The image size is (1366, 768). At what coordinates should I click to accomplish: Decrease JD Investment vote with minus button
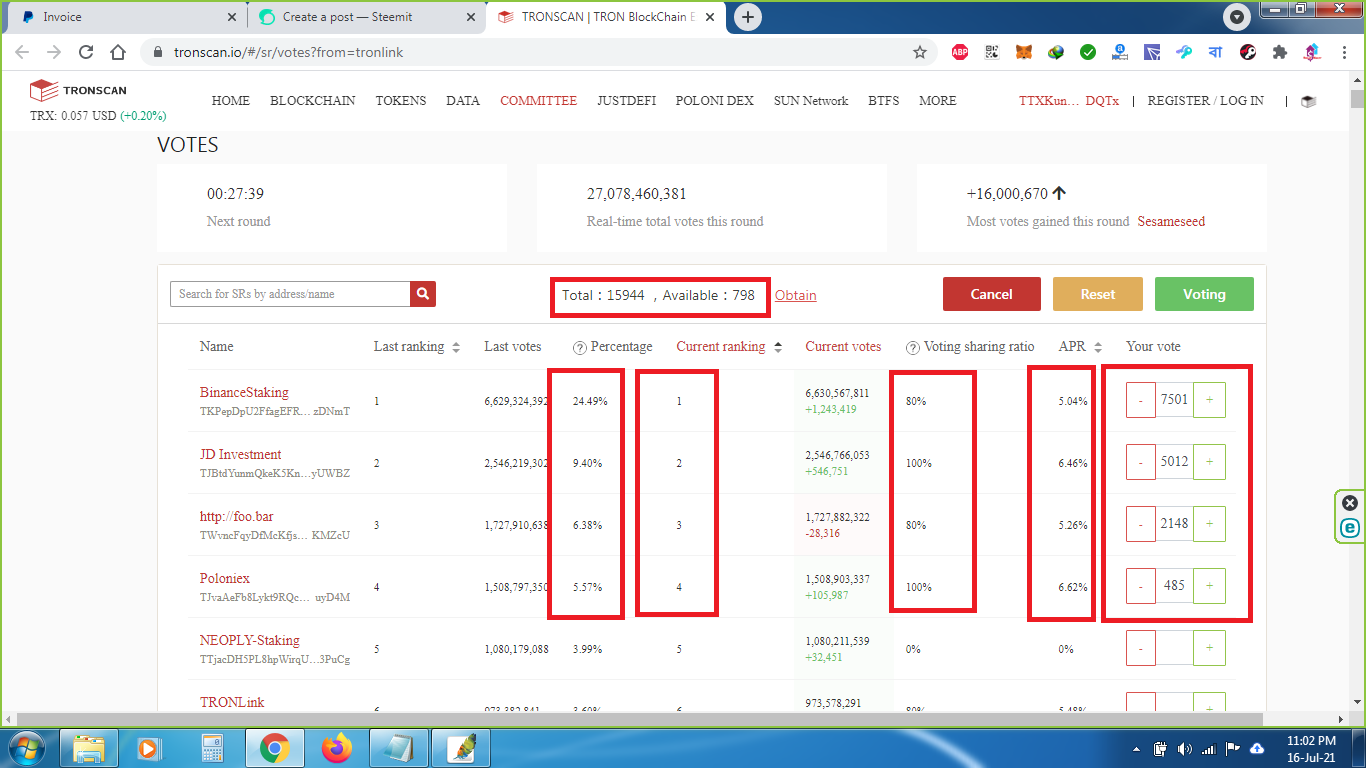(x=1141, y=462)
